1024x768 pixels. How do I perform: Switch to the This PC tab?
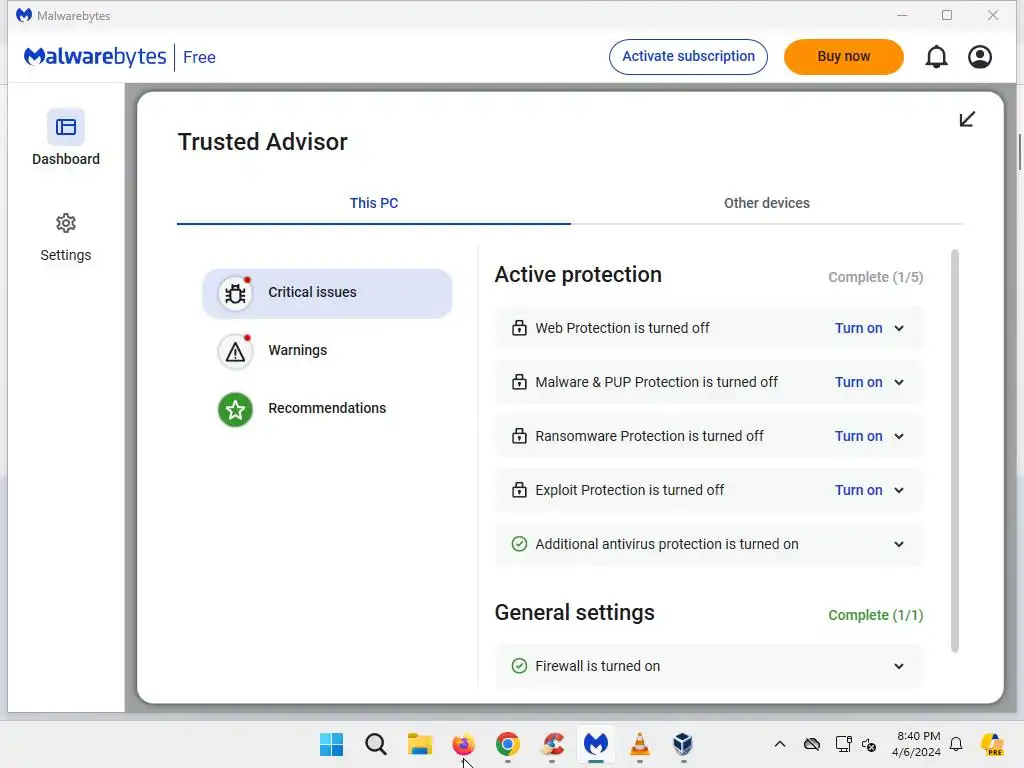point(374,203)
